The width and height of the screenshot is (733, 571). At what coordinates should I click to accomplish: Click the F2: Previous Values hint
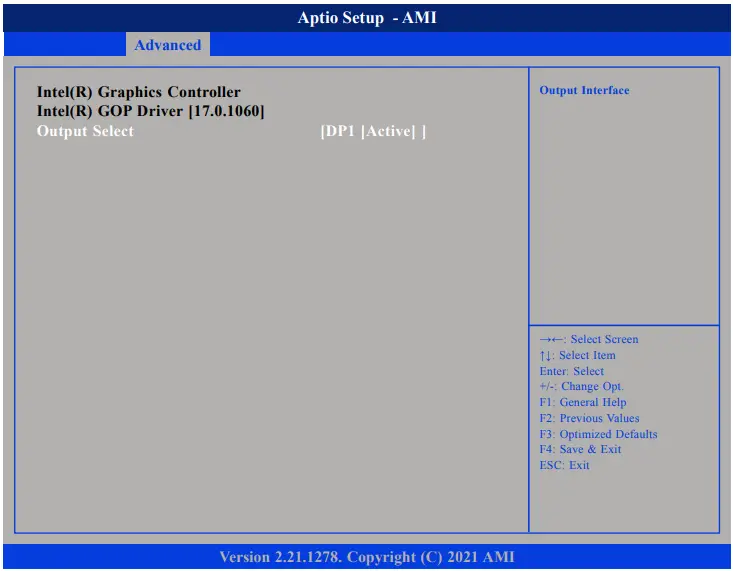pos(589,418)
